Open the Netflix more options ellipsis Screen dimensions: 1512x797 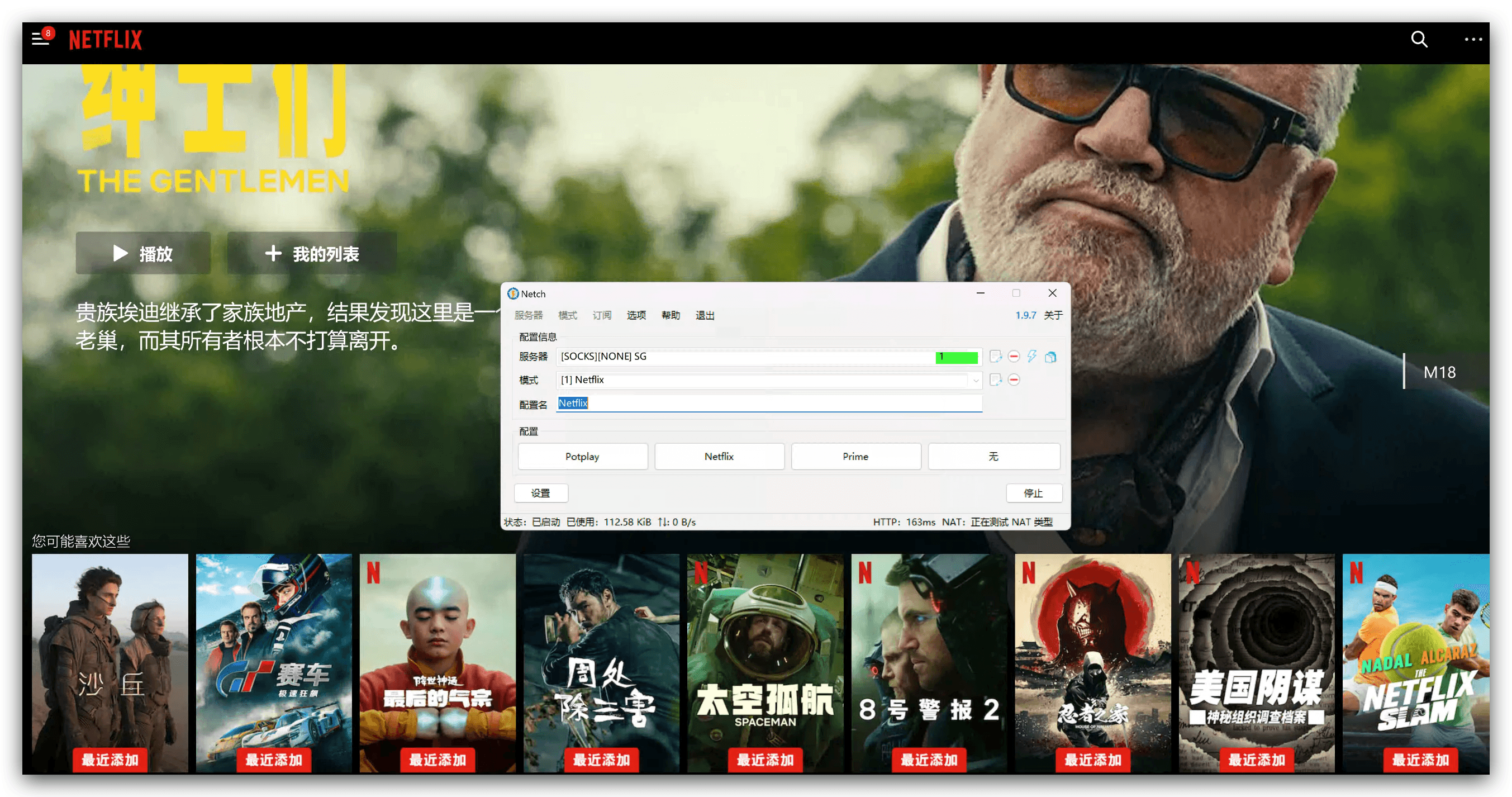1473,39
